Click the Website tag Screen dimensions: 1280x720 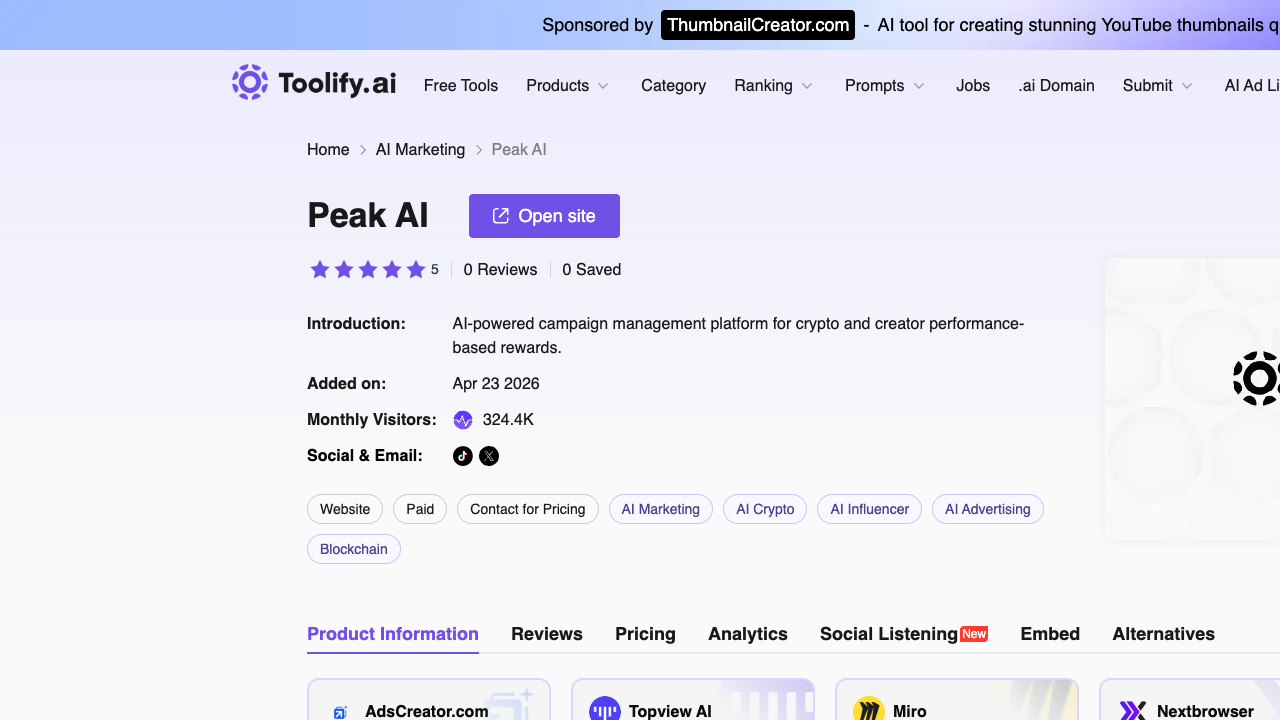345,509
